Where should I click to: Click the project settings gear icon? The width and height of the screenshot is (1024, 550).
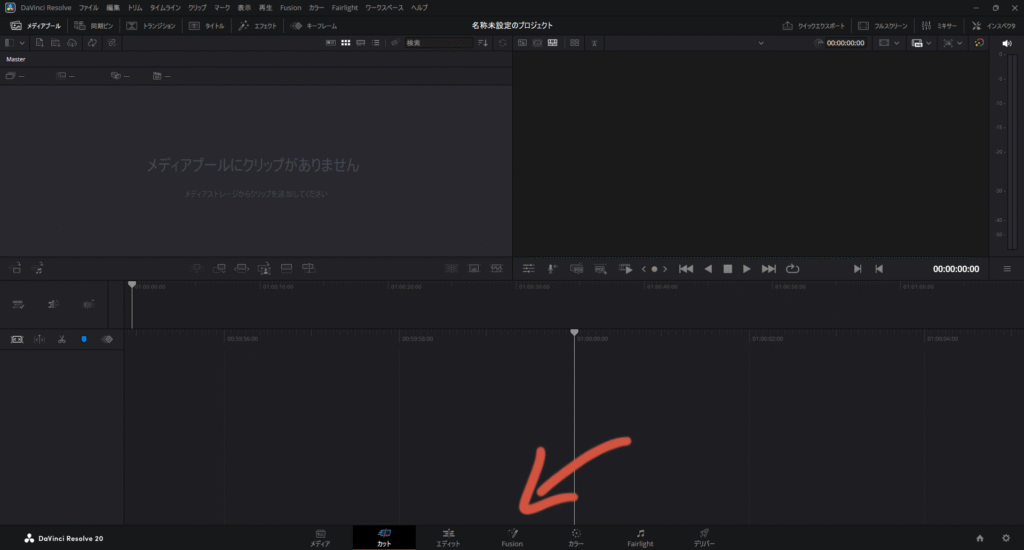1005,538
